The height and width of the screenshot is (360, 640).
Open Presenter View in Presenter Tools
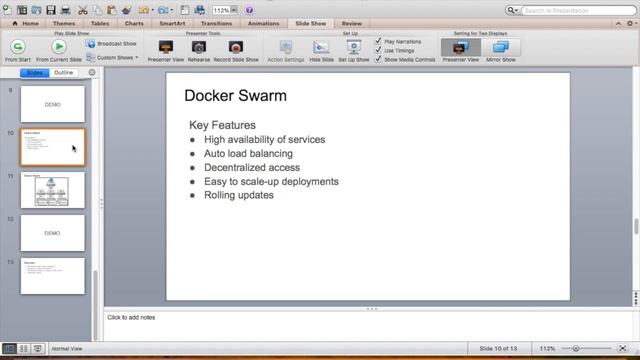click(x=166, y=51)
